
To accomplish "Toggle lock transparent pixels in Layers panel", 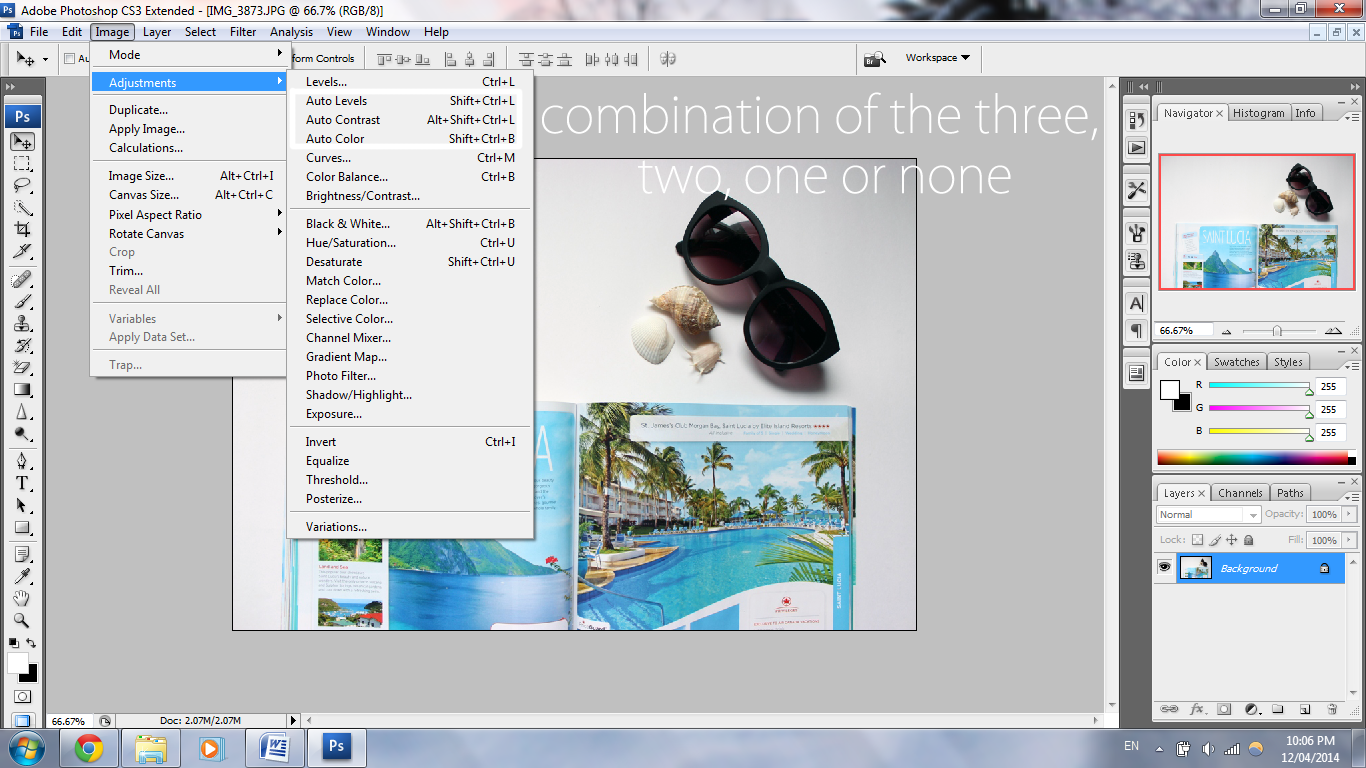I will (1198, 540).
